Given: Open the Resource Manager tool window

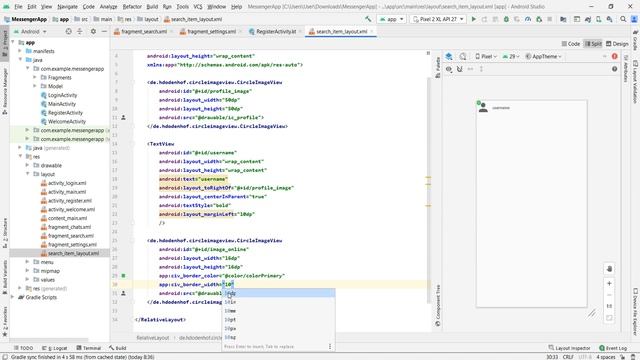Looking at the screenshot, I should point(5,91).
